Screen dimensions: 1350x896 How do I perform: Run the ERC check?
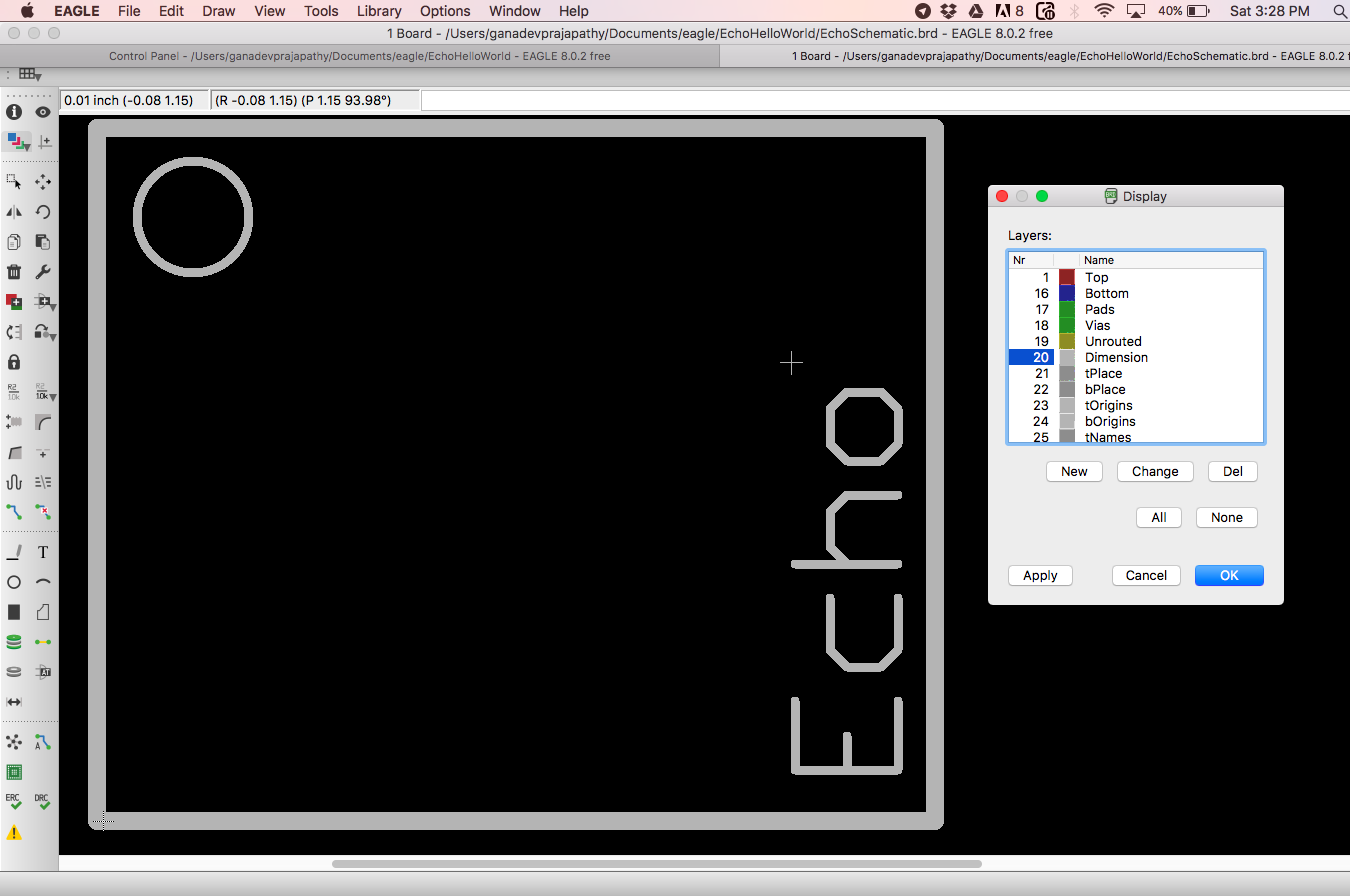[x=14, y=802]
